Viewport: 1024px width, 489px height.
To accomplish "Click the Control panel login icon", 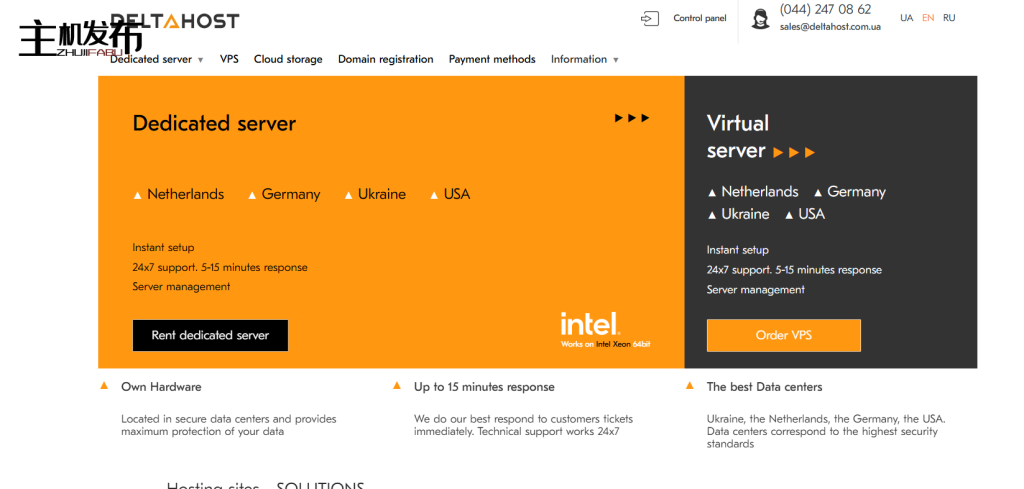I will 650,18.
